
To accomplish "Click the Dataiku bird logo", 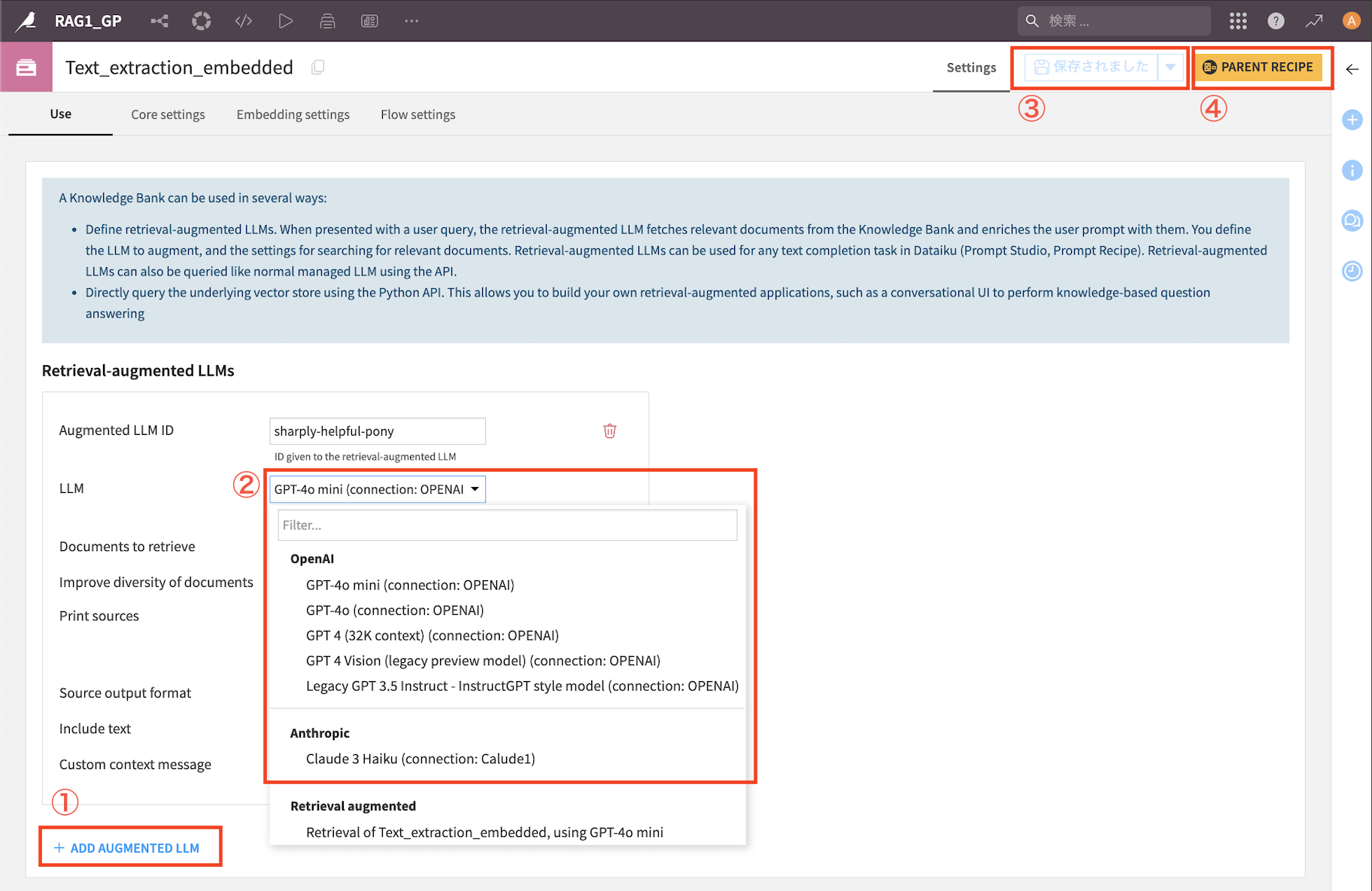I will click(x=26, y=20).
